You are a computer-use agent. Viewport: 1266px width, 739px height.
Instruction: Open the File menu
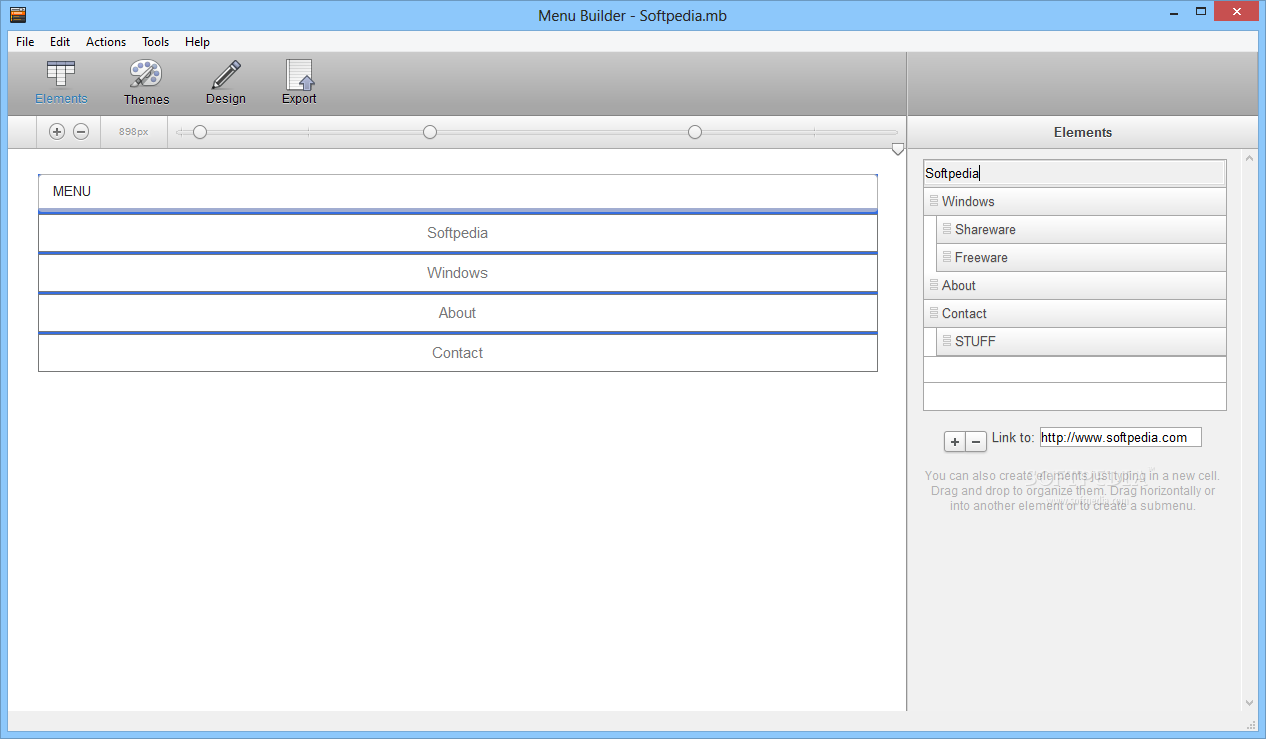click(x=25, y=42)
